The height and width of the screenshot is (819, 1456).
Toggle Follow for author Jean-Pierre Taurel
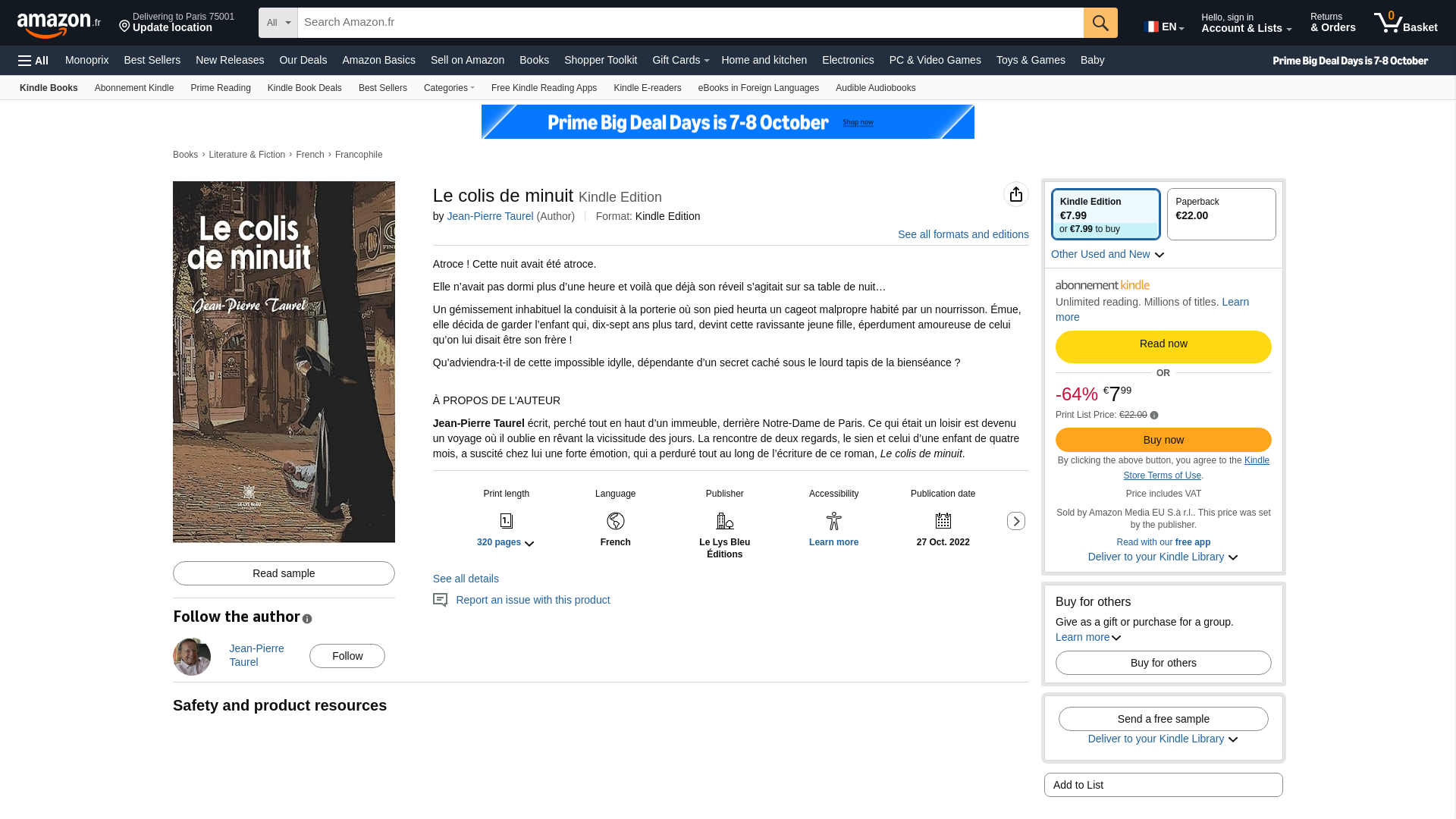coord(347,655)
